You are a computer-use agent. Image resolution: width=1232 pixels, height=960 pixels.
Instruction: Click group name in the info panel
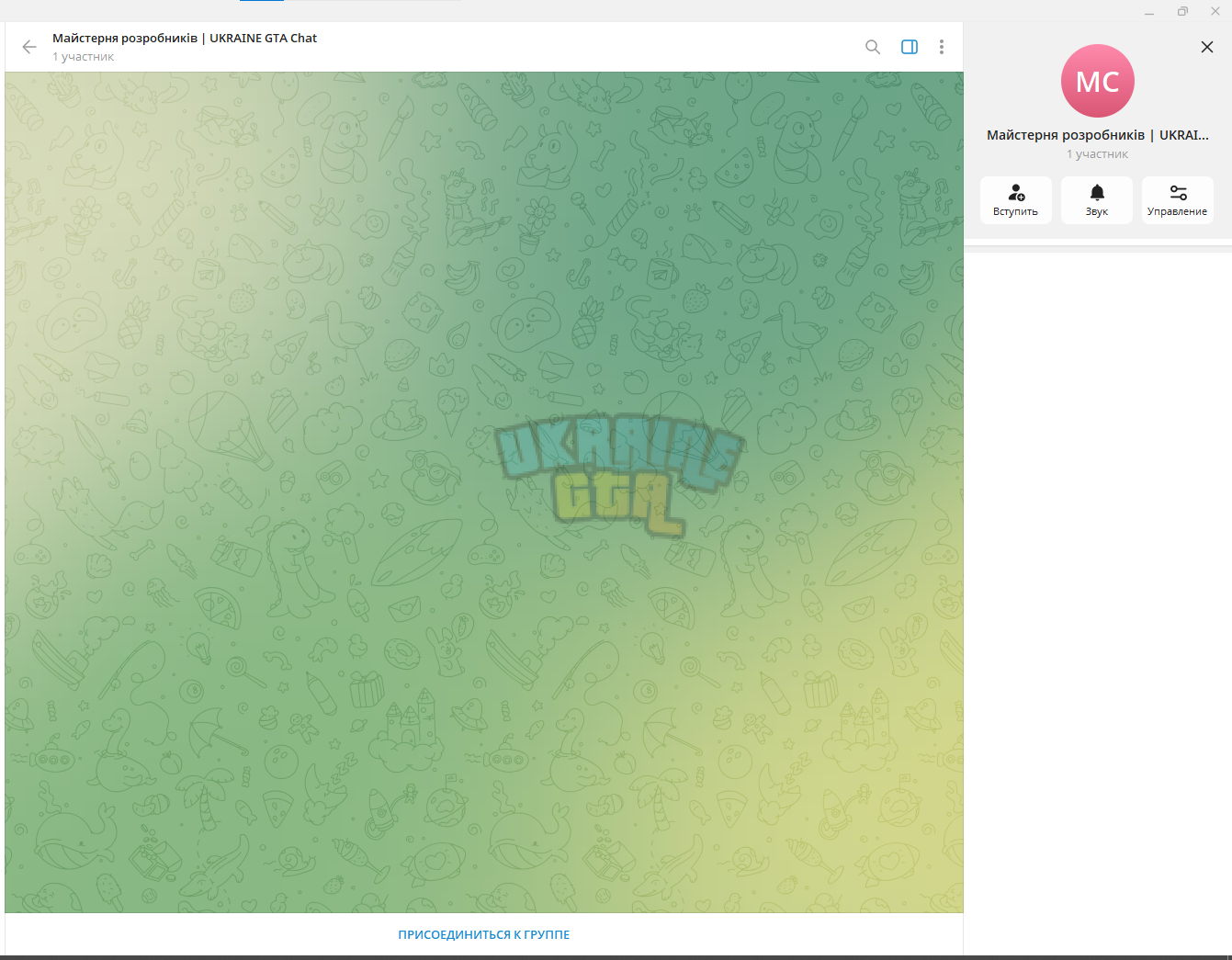[1098, 135]
